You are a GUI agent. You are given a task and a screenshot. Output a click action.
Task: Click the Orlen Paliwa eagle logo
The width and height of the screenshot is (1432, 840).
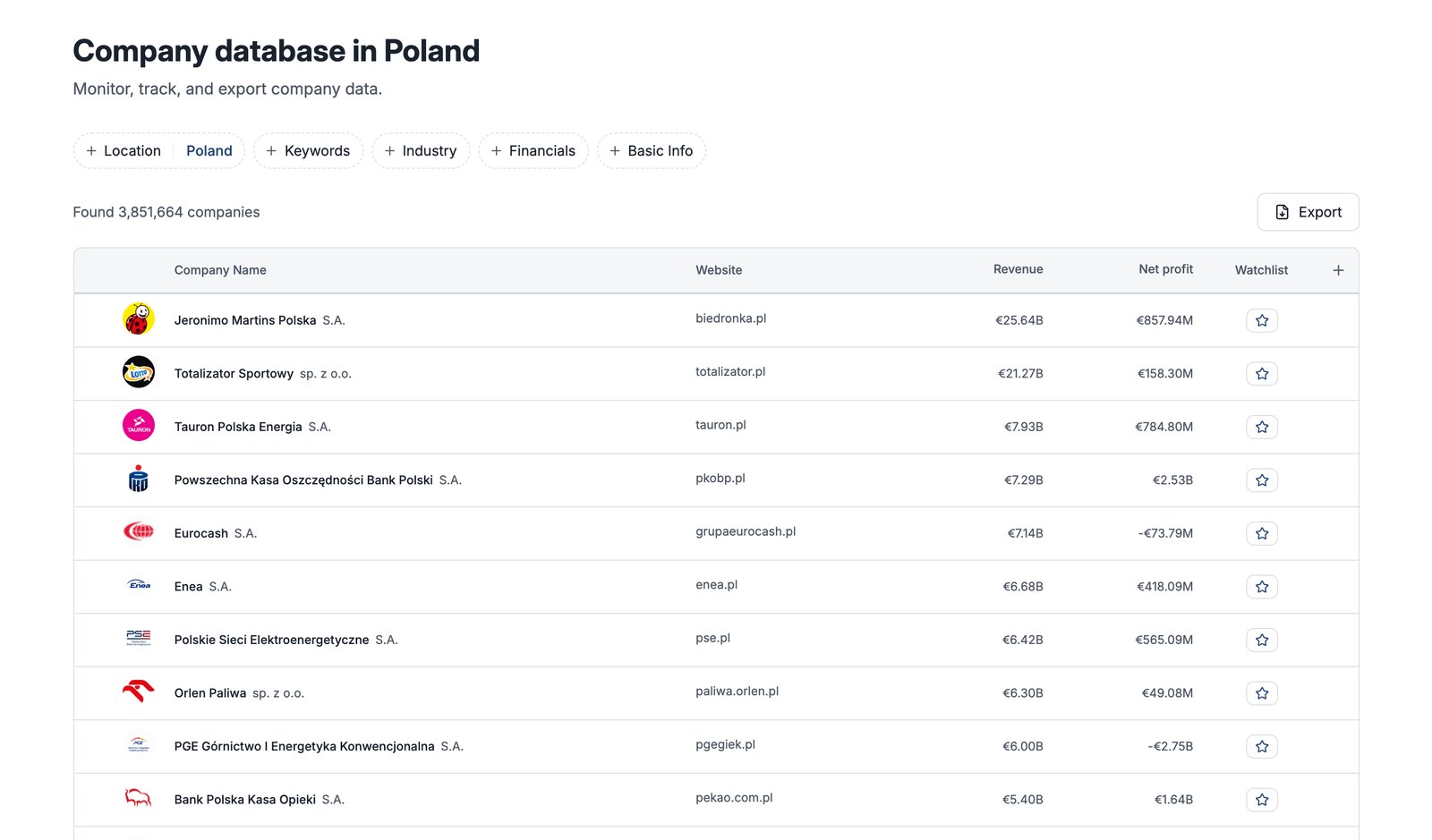click(139, 692)
